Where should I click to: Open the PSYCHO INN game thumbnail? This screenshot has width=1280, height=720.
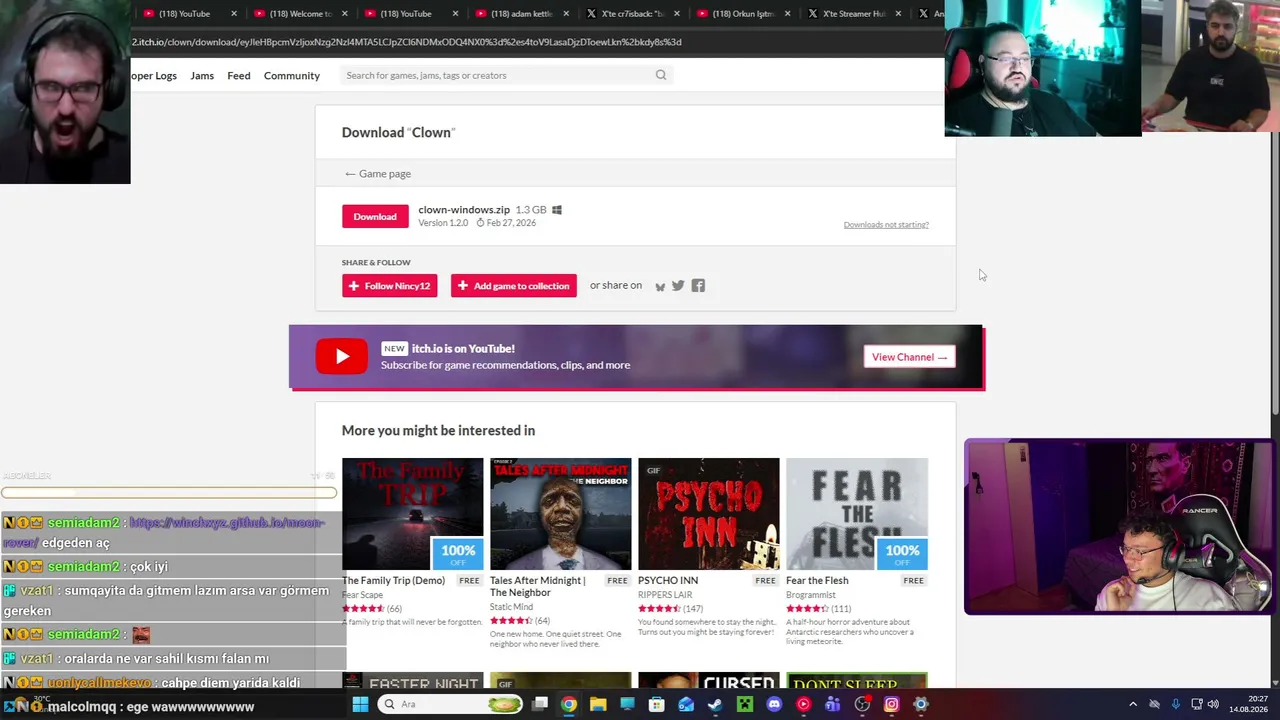coord(709,514)
